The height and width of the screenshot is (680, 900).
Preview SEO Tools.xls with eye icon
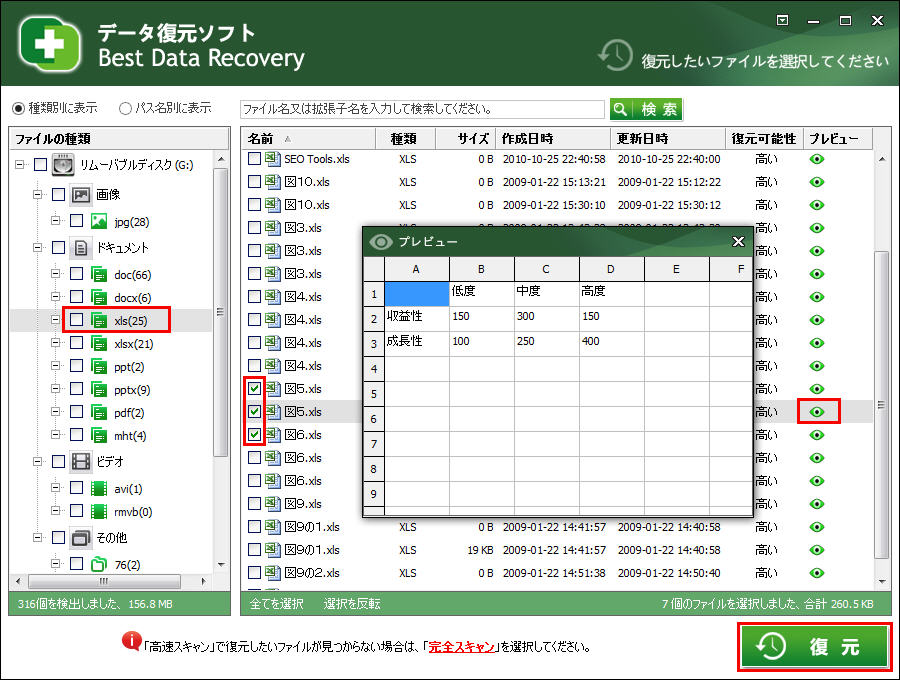coord(817,159)
